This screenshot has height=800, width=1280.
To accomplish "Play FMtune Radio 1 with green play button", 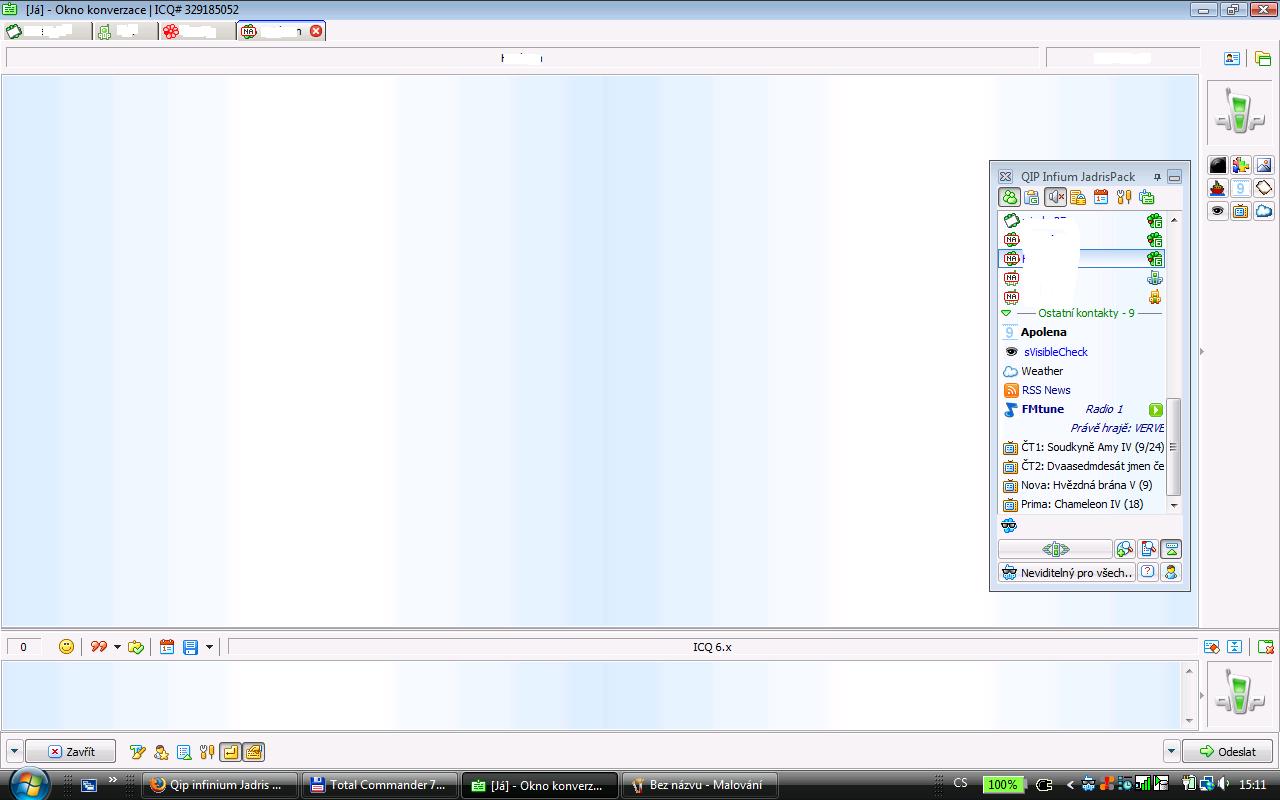I will pyautogui.click(x=1156, y=409).
